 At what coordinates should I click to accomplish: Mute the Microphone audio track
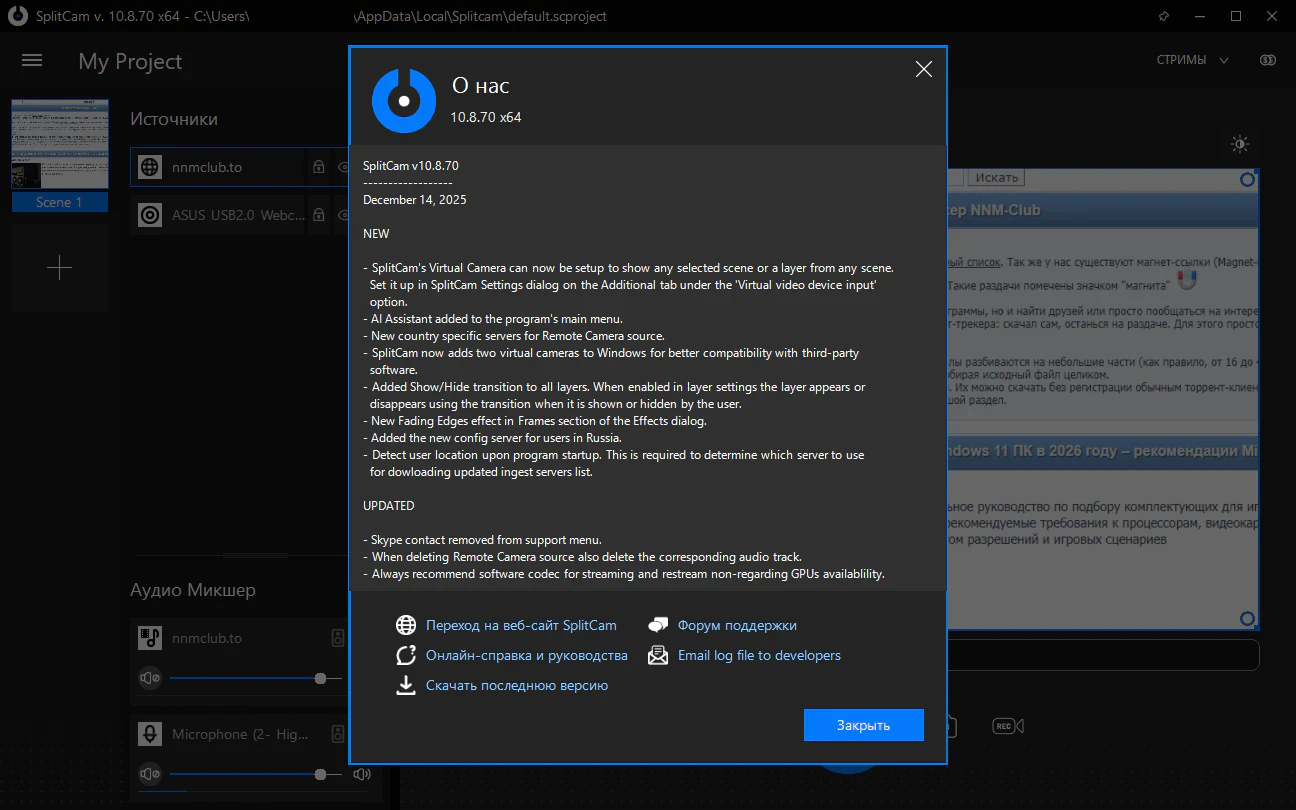[150, 774]
